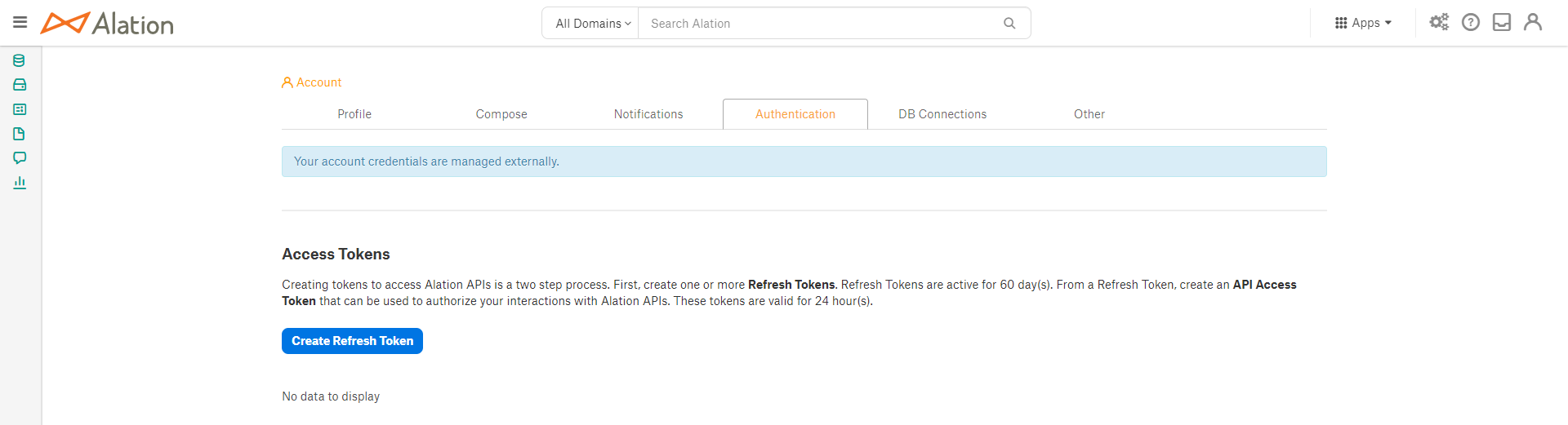1568x425 pixels.
Task: Focus the Search Alation input field
Action: pos(821,24)
